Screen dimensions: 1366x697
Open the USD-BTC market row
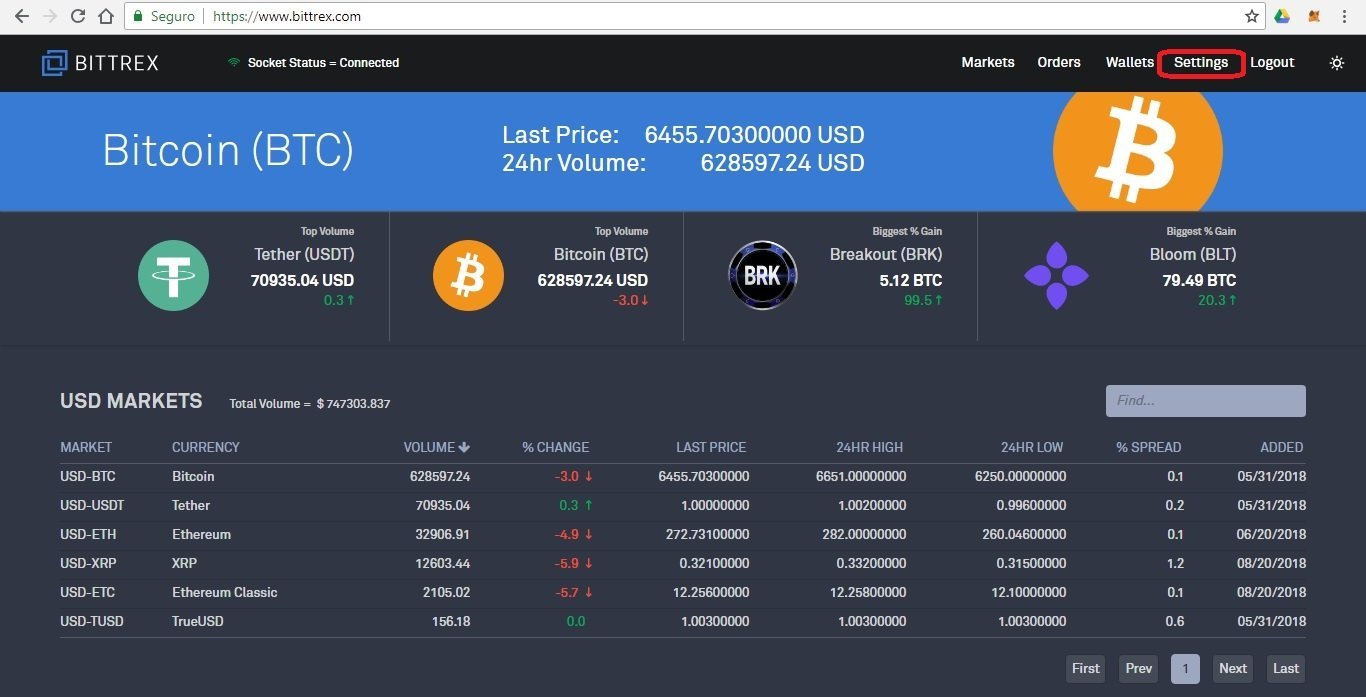683,477
